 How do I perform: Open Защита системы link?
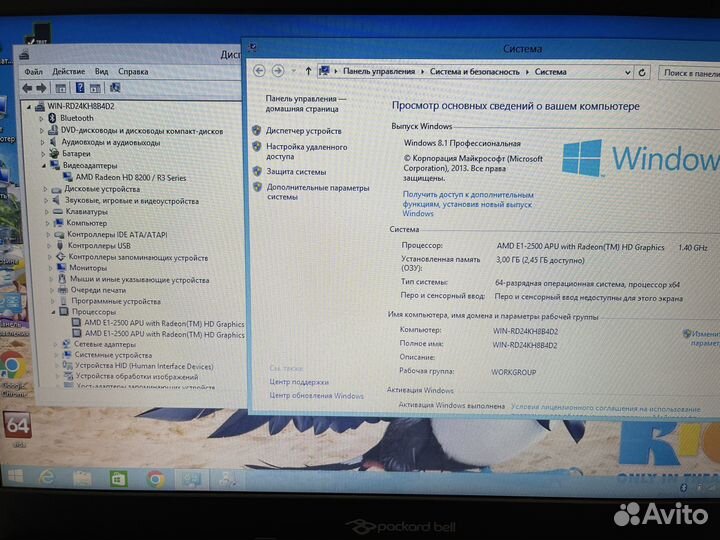point(296,172)
